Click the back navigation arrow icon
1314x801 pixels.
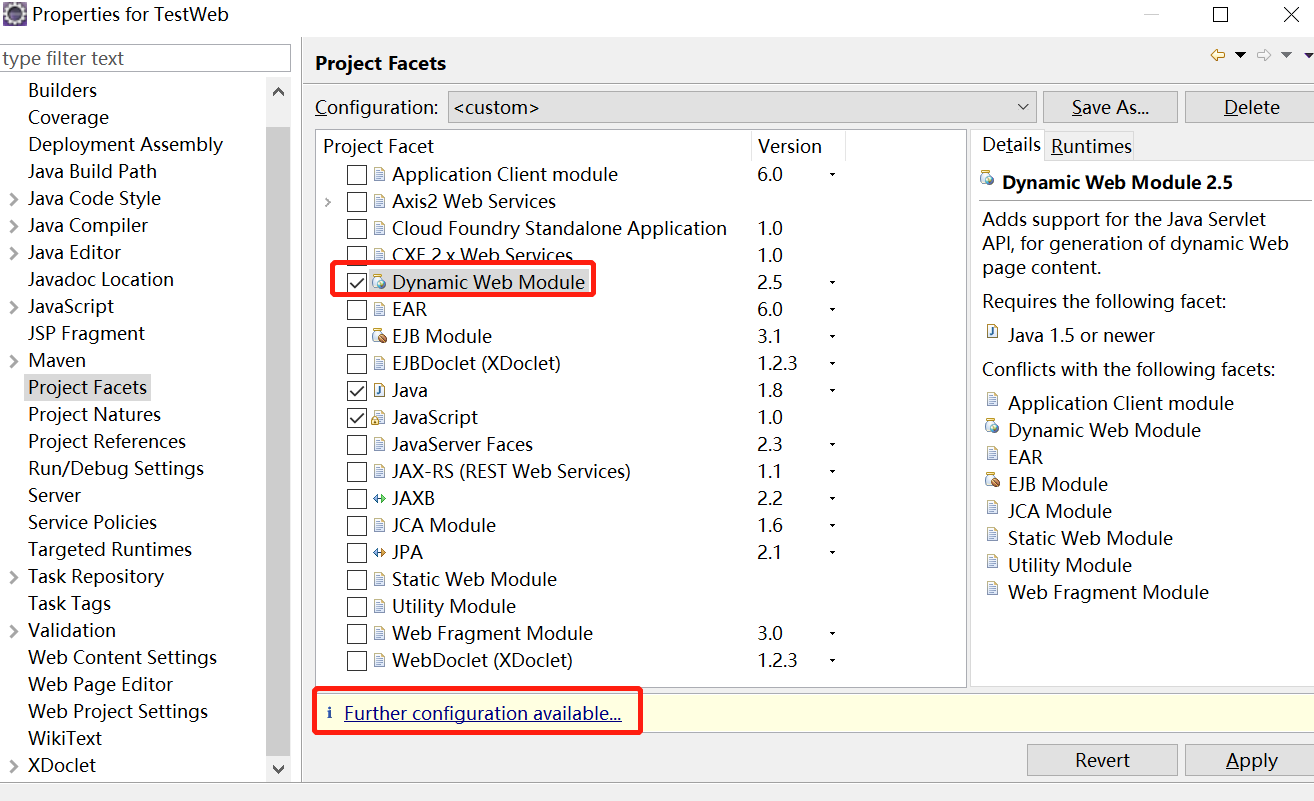[1217, 55]
